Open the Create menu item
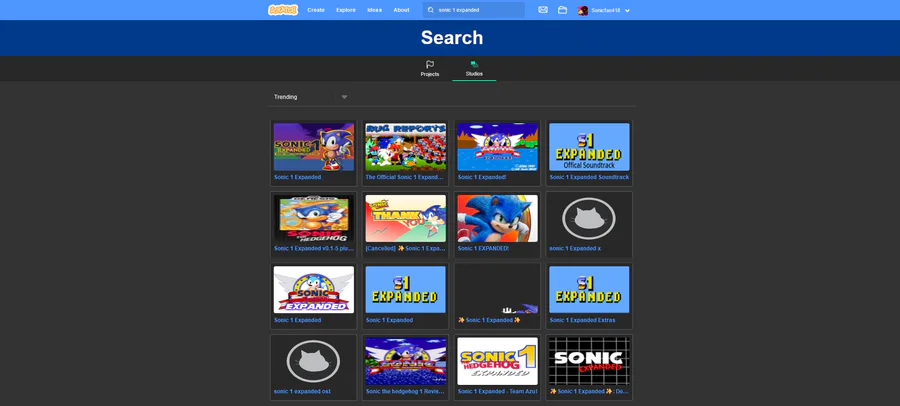 [316, 10]
